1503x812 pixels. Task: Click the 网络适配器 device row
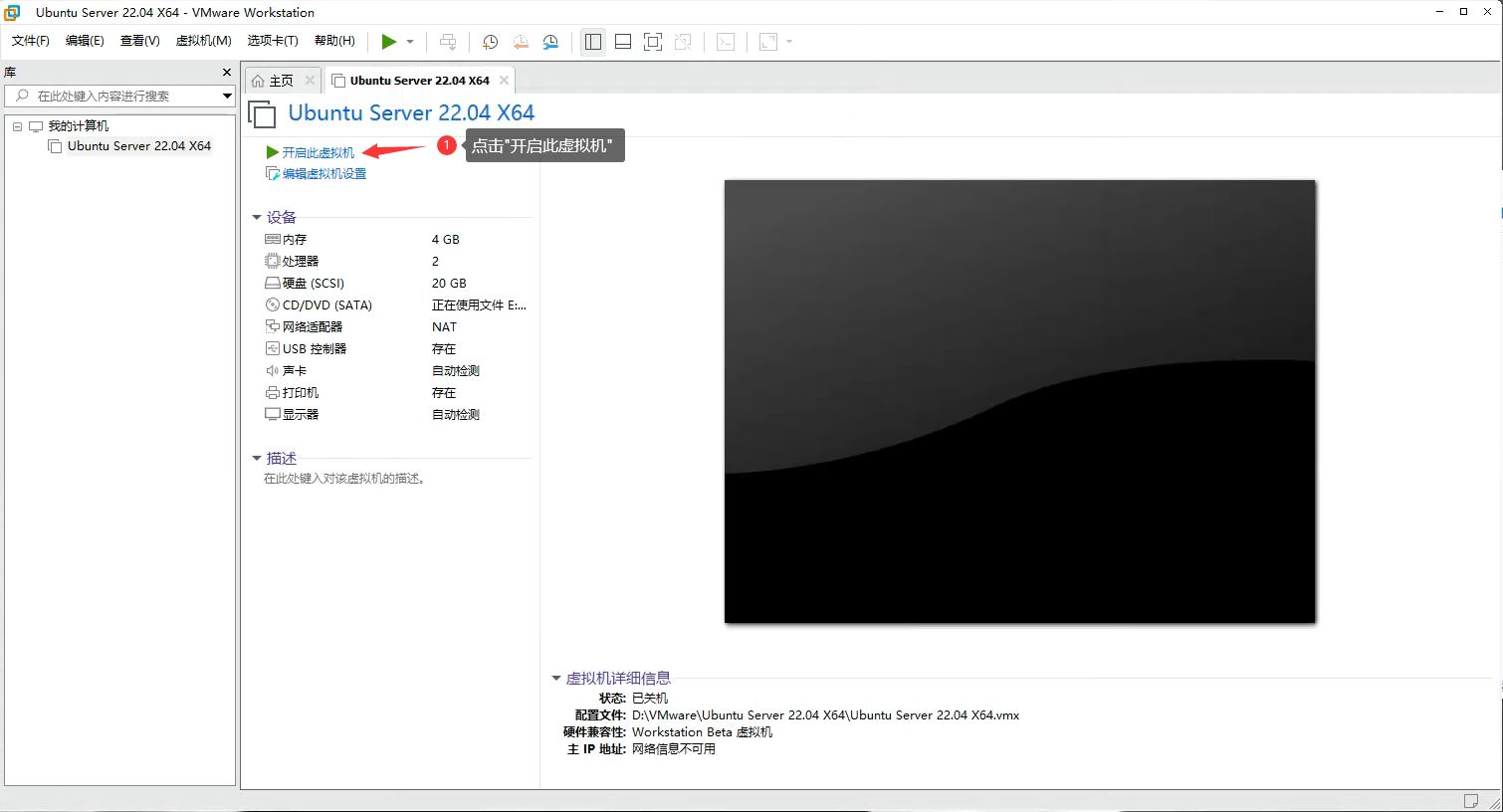396,327
